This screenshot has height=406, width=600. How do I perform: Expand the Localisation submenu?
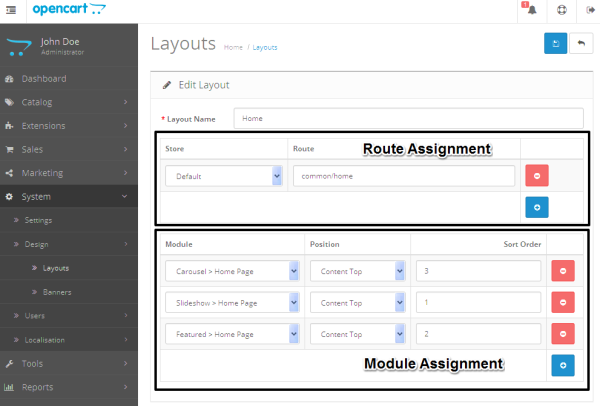point(69,340)
